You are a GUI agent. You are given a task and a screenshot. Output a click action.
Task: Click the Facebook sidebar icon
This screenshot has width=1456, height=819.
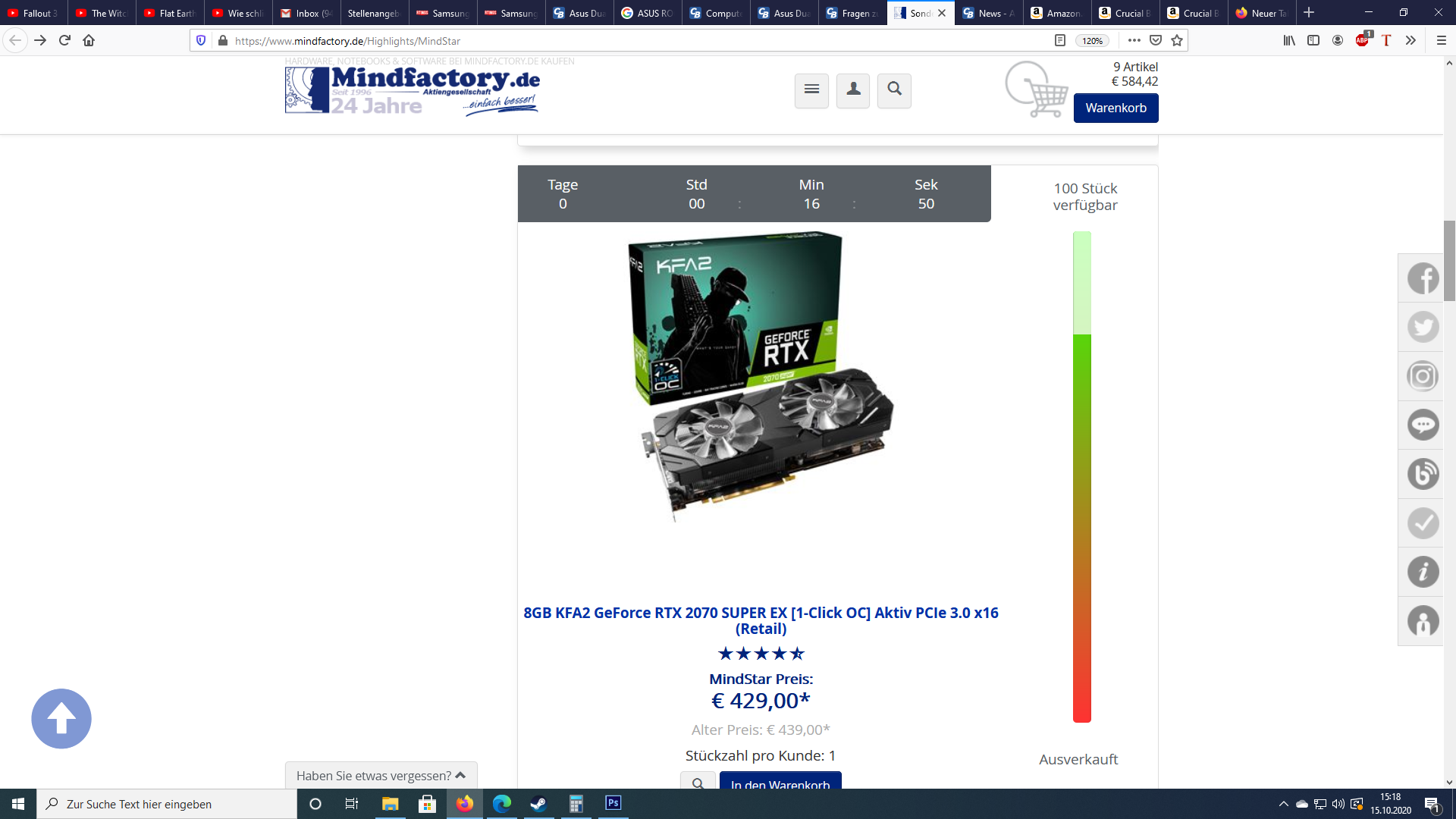tap(1423, 278)
